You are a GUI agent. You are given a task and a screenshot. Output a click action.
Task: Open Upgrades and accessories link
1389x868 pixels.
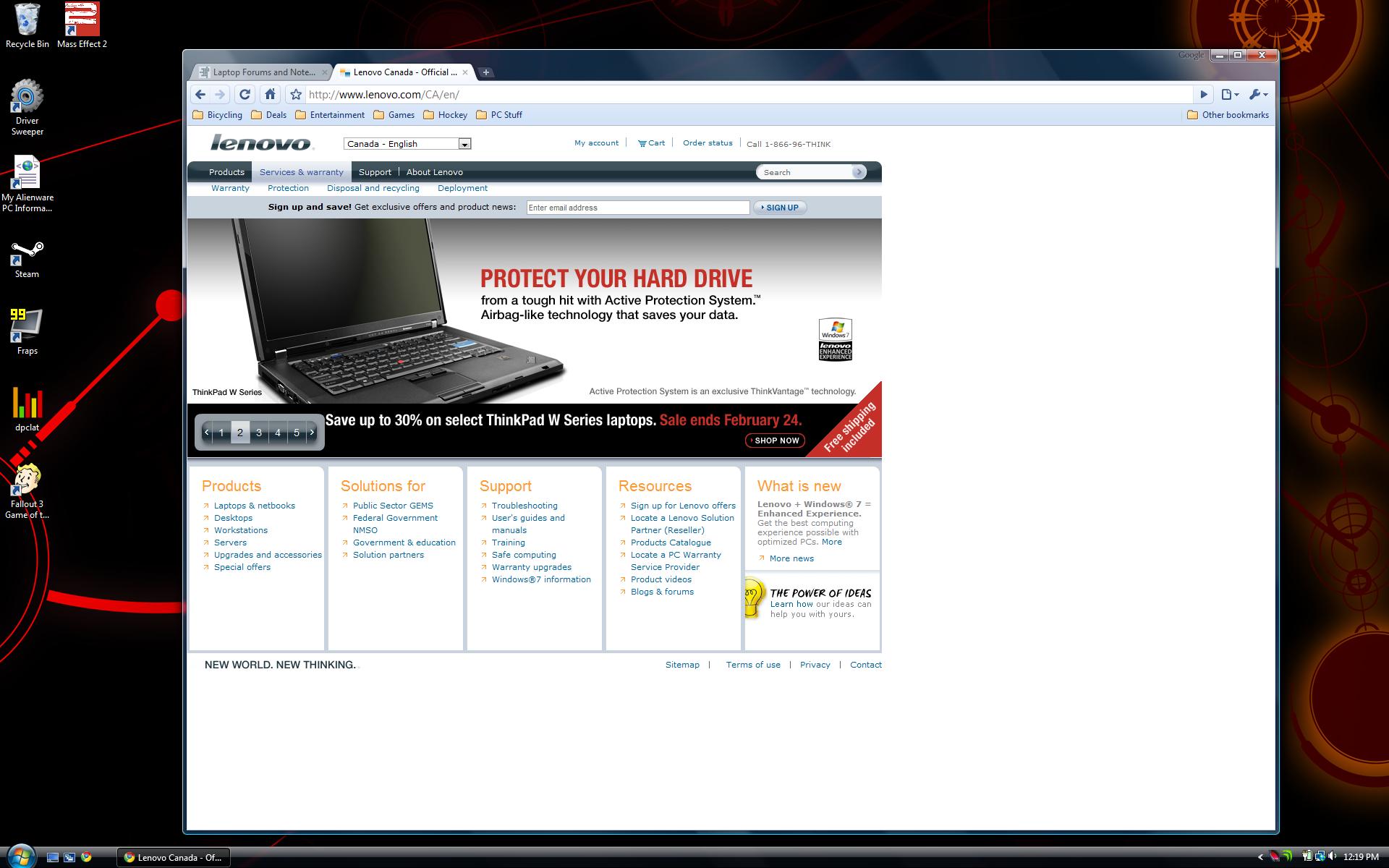pos(268,555)
